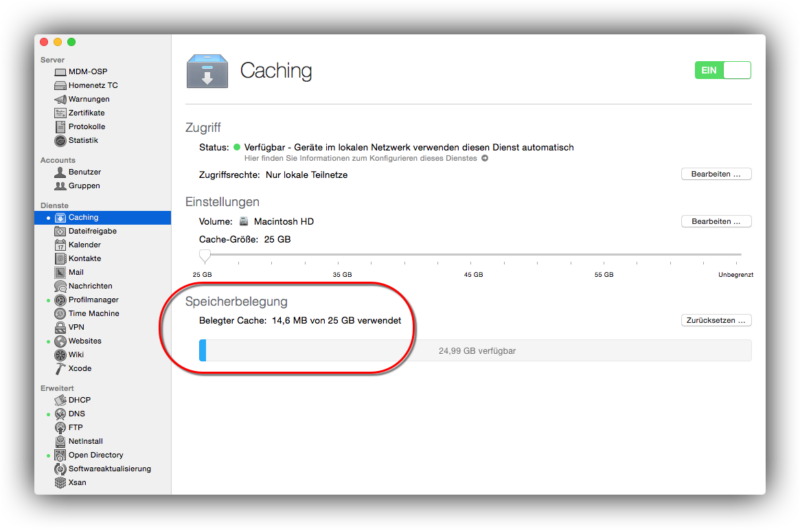Open Xsan service icon

(60, 483)
